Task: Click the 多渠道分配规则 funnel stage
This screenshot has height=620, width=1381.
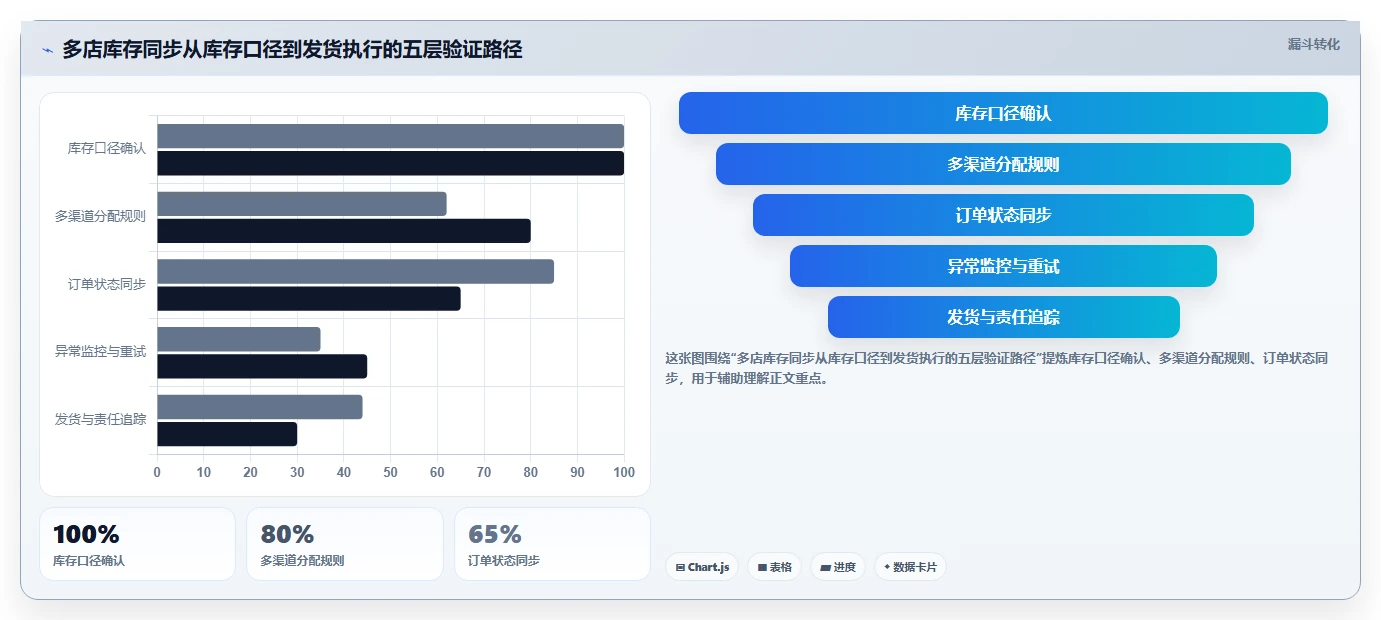Action: tap(1003, 164)
